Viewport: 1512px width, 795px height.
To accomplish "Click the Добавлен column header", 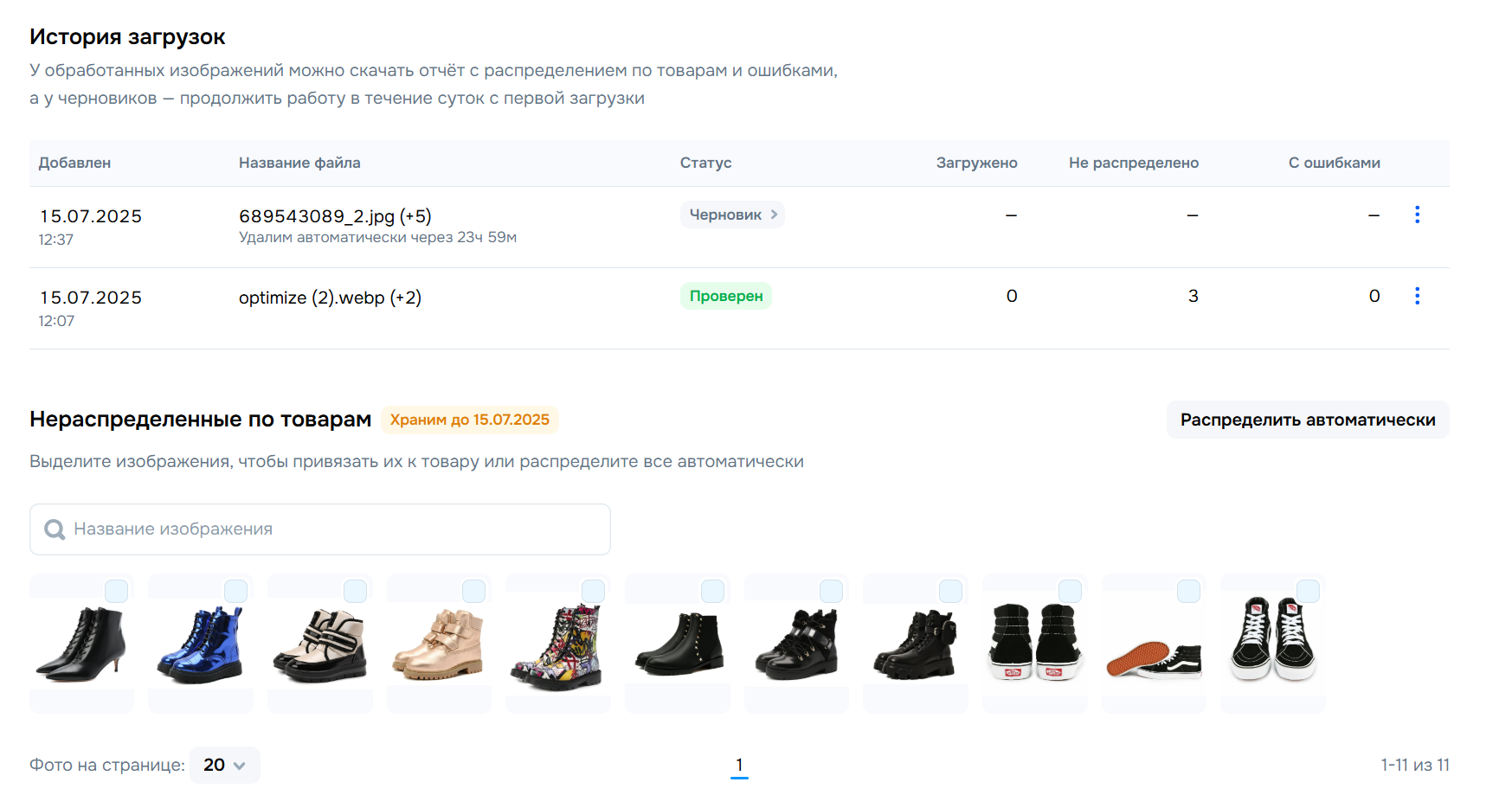I will coord(74,163).
